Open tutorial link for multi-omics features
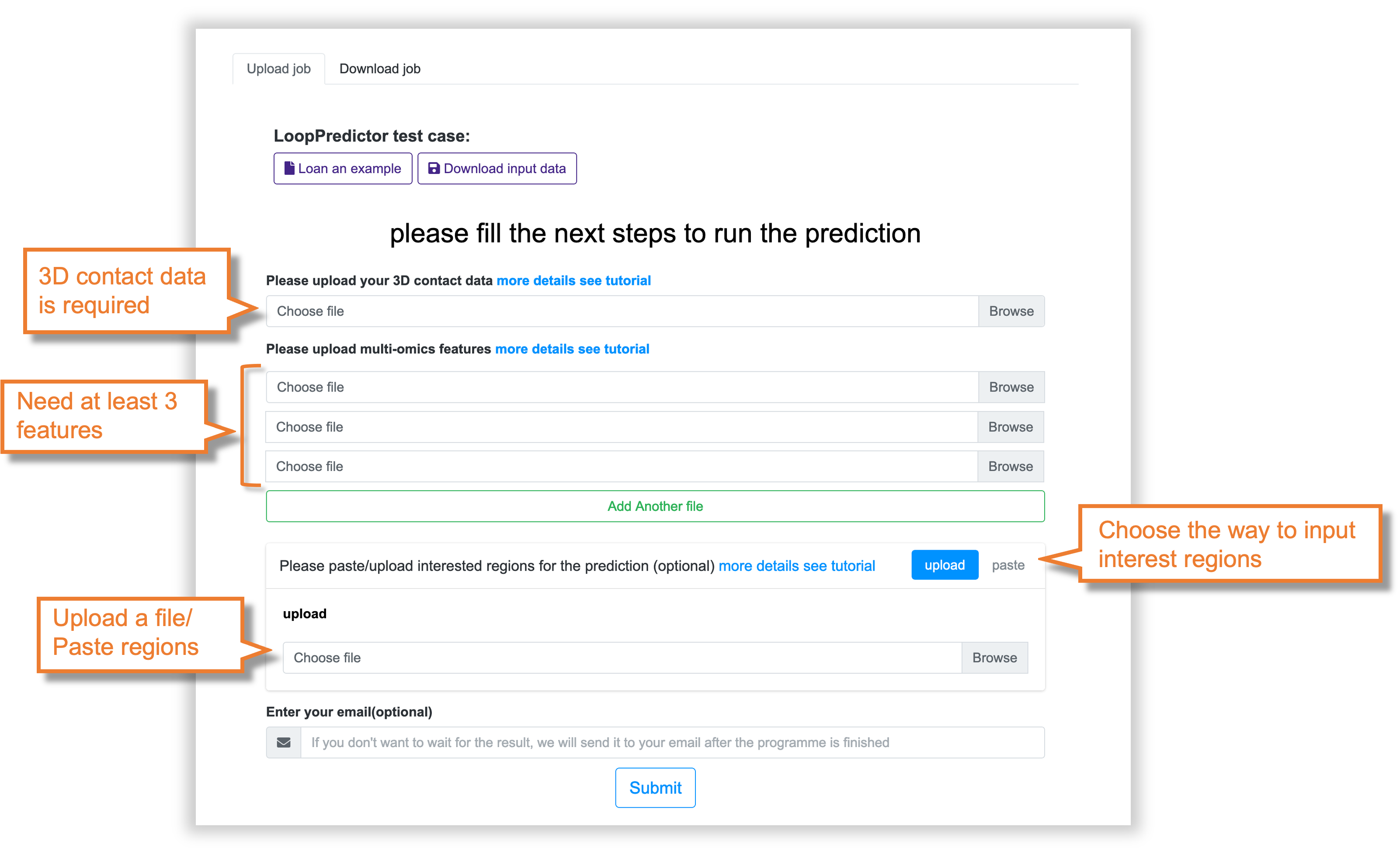 [572, 349]
